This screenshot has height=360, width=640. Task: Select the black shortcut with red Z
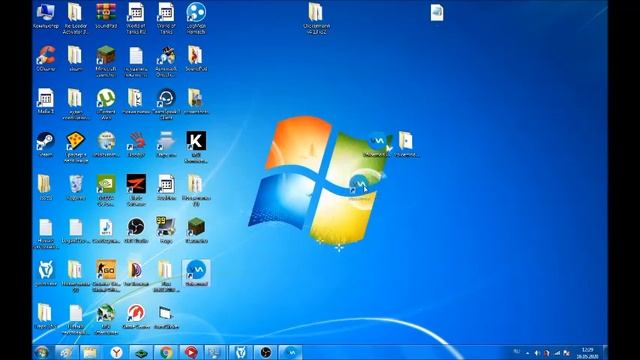(136, 185)
